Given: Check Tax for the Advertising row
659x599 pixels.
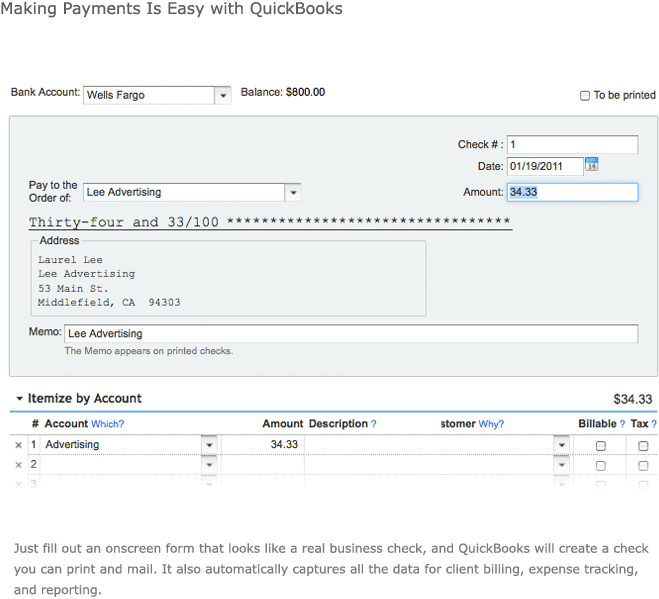Looking at the screenshot, I should pyautogui.click(x=643, y=446).
